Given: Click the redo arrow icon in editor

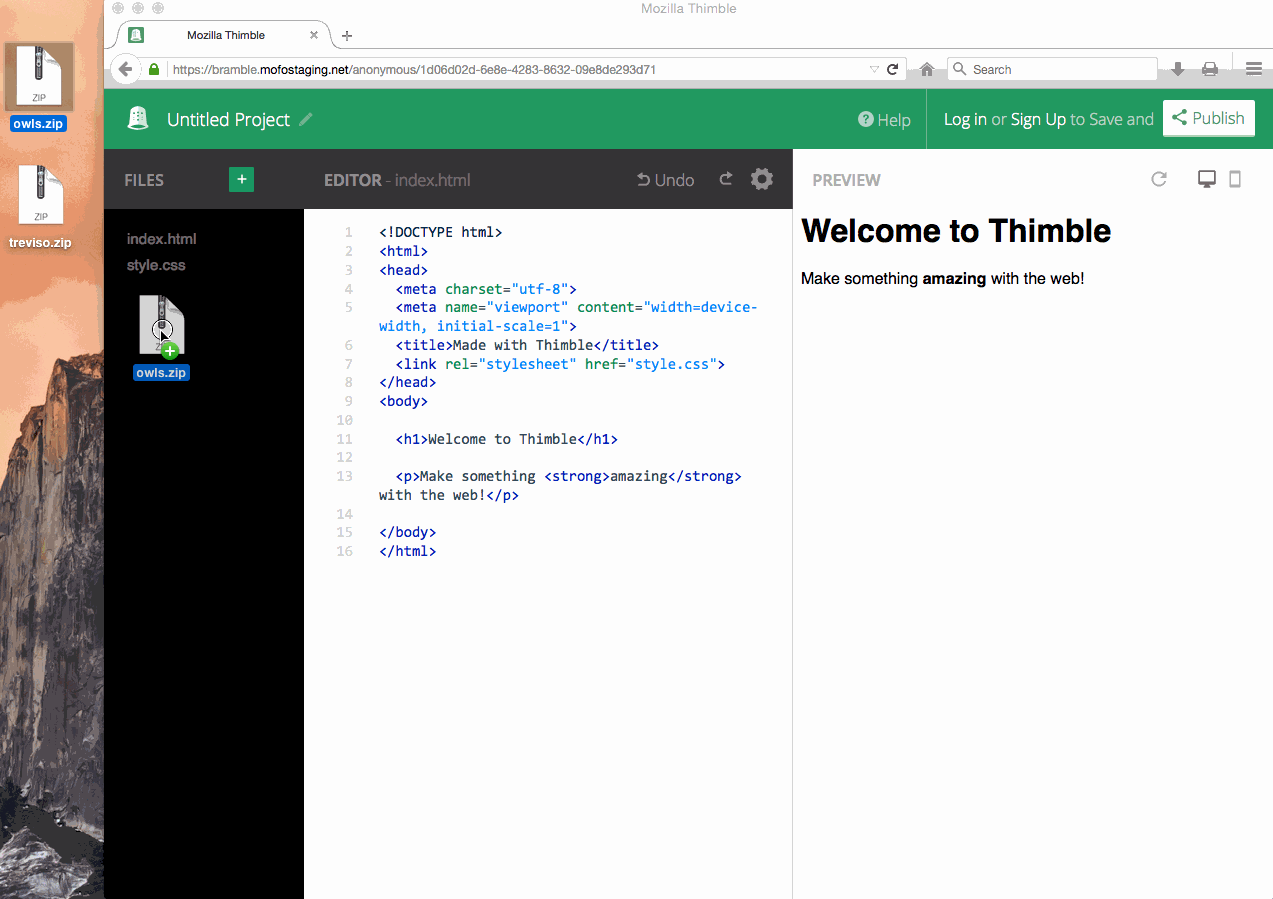Looking at the screenshot, I should tap(726, 179).
